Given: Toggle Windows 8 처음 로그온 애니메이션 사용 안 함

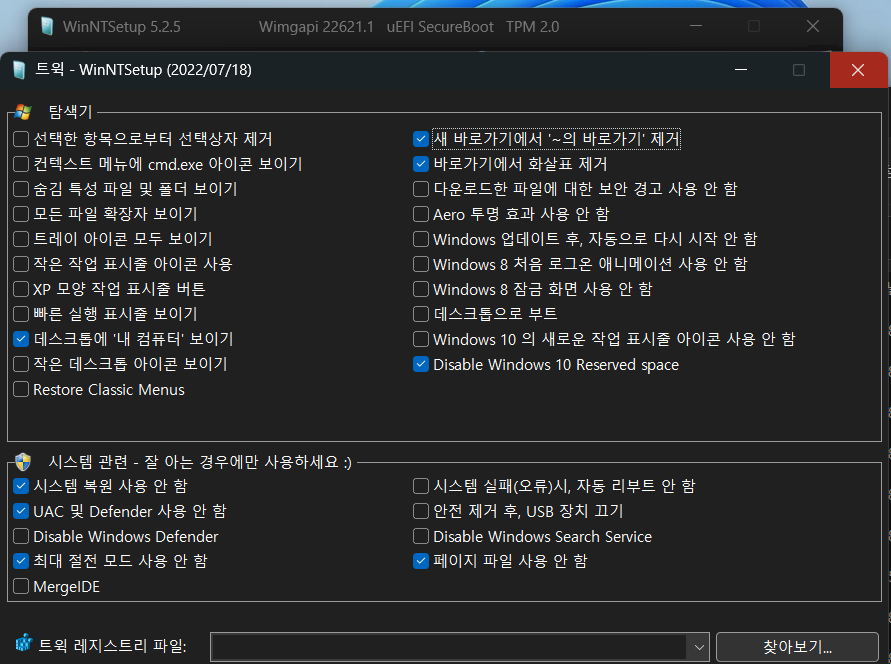Looking at the screenshot, I should click(x=421, y=264).
